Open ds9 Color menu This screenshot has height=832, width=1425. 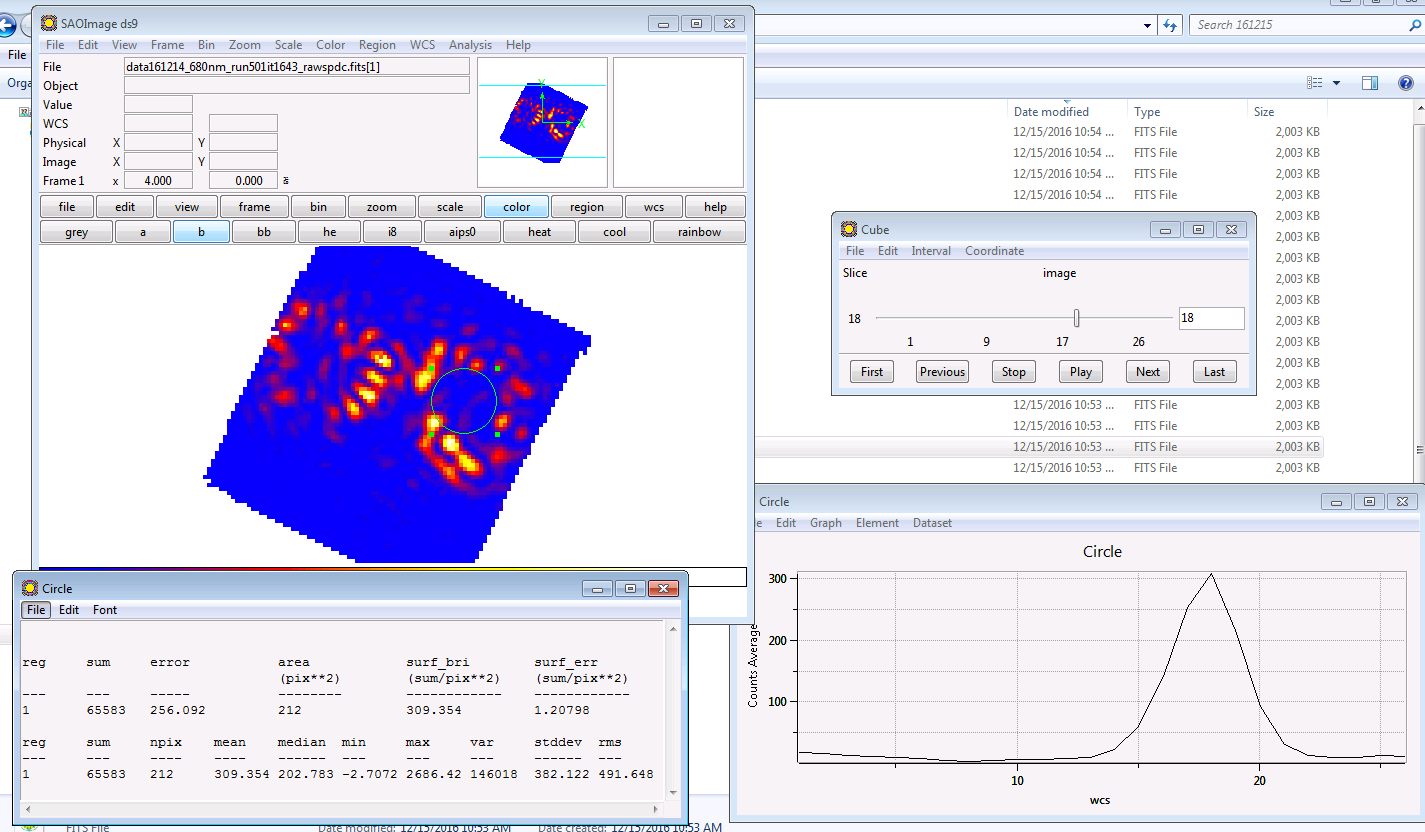[330, 45]
